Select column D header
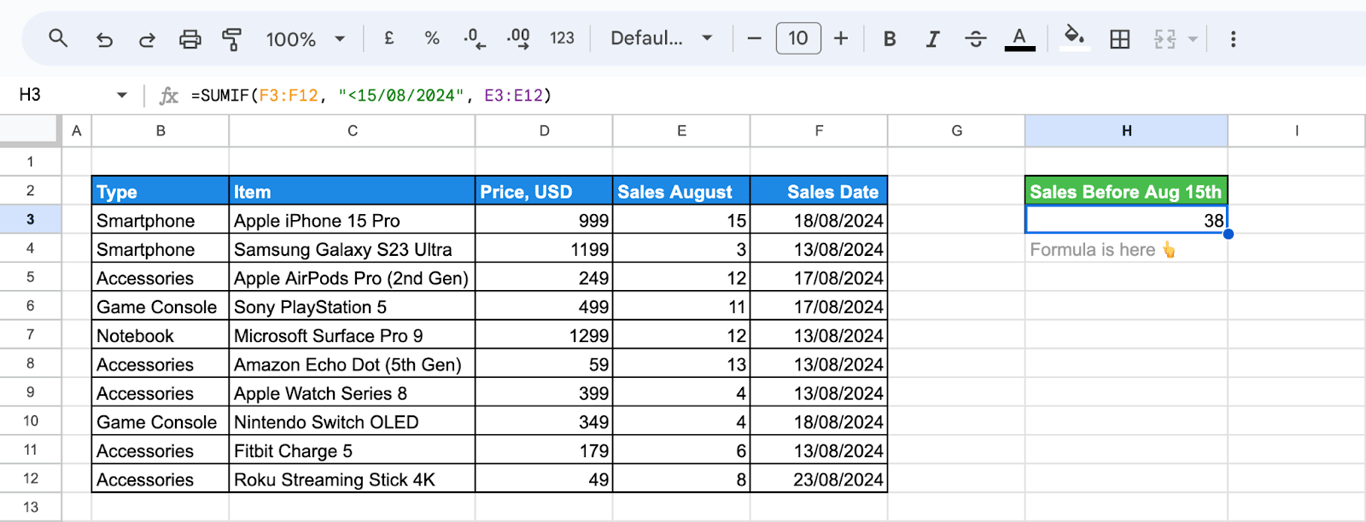1366x522 pixels. tap(544, 131)
